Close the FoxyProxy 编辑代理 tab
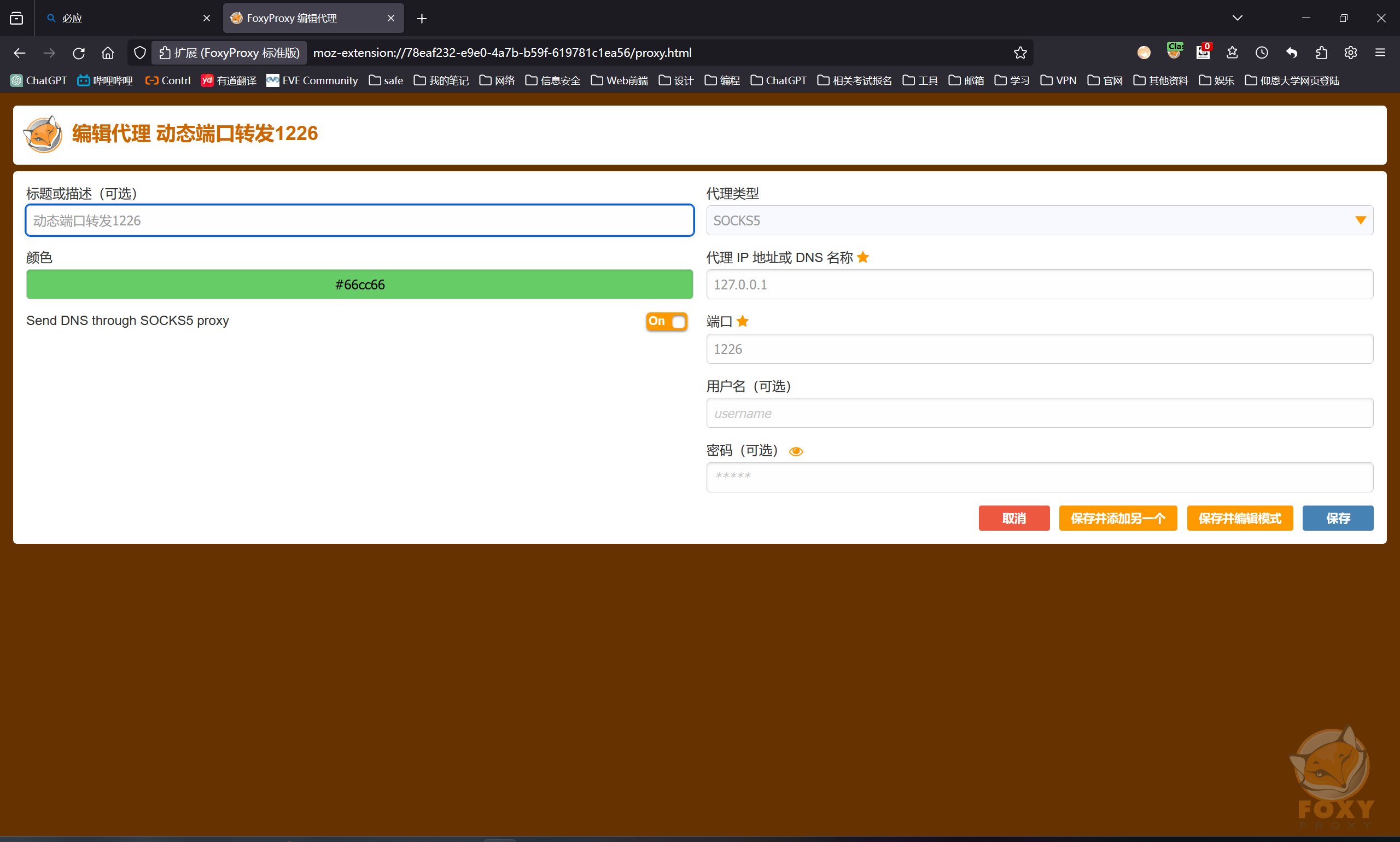The height and width of the screenshot is (842, 1400). pos(390,18)
